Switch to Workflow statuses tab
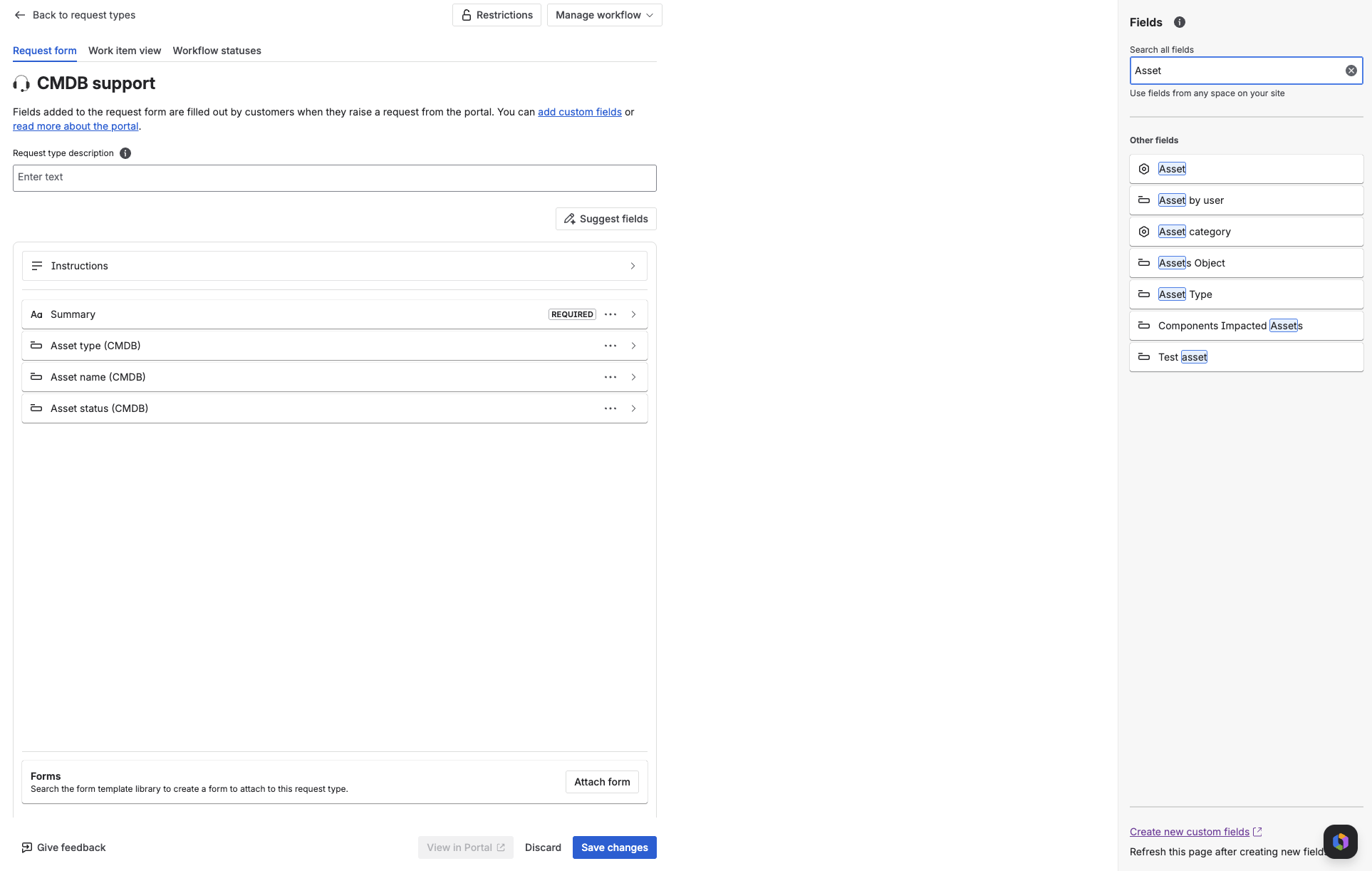This screenshot has width=1372, height=871. [217, 51]
